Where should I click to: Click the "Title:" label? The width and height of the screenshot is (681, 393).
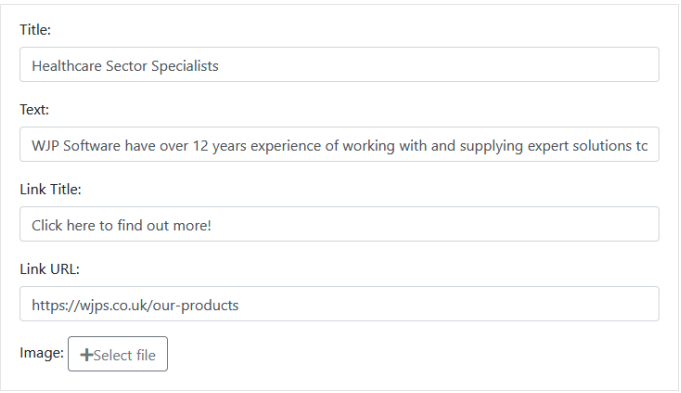(35, 30)
